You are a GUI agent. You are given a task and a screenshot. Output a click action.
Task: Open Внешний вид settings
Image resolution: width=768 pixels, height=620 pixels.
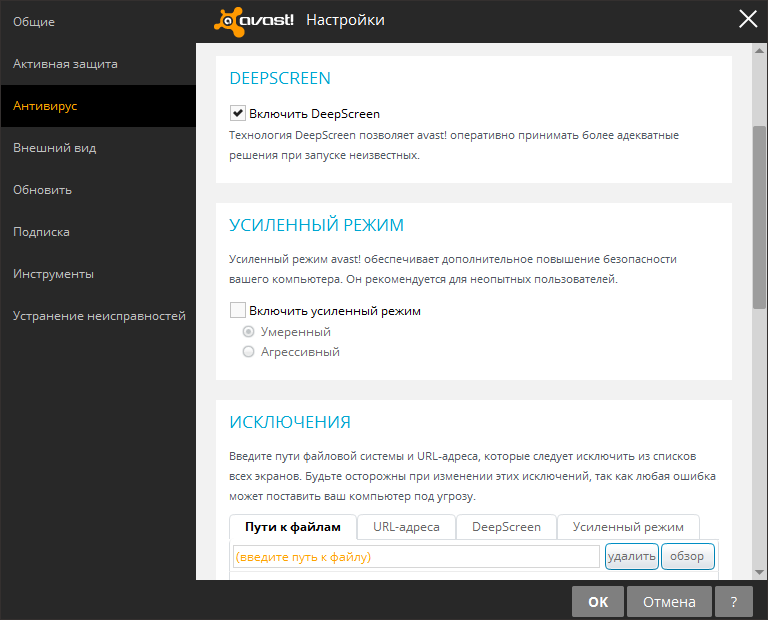[98, 148]
